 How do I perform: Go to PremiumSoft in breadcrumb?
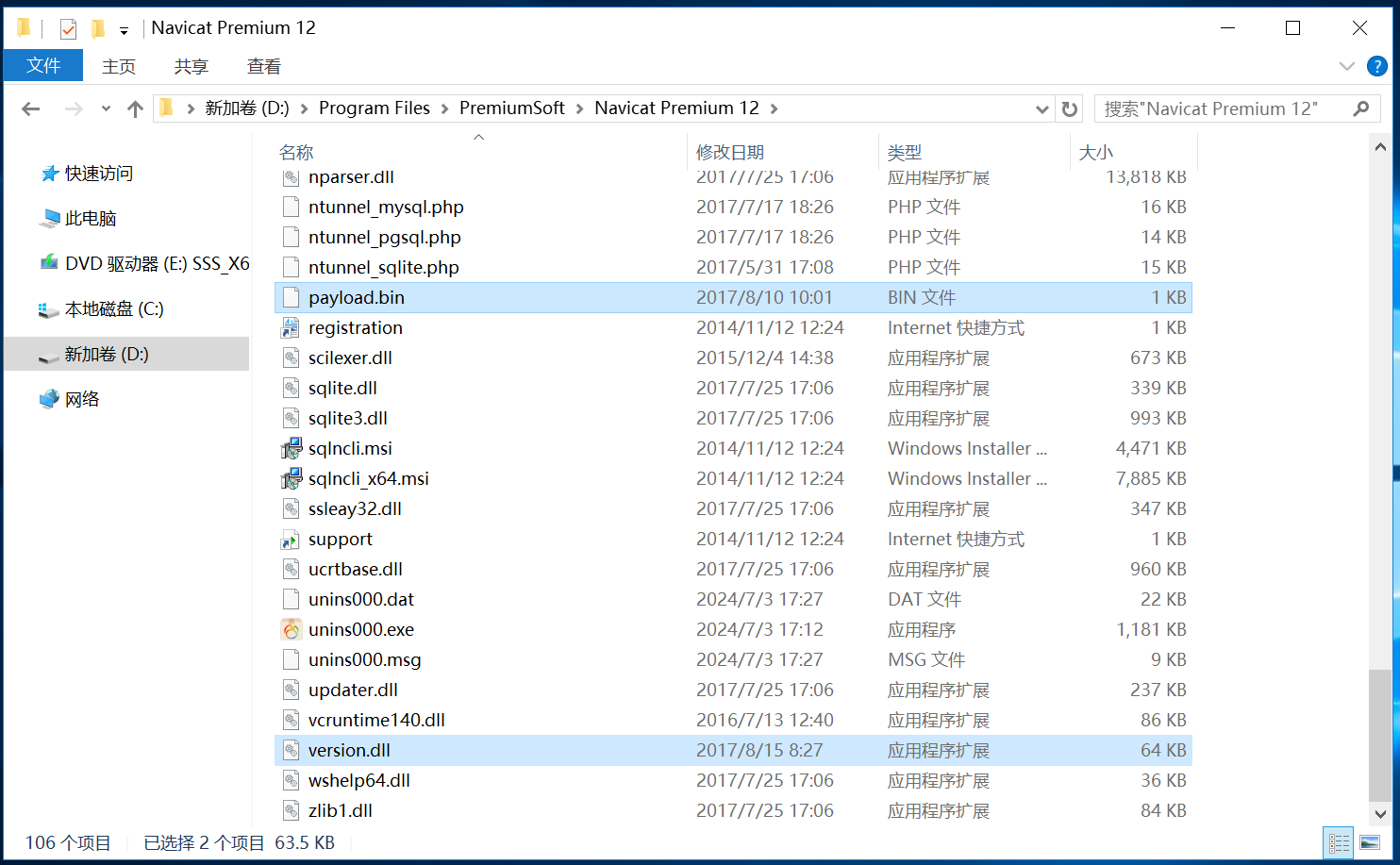[x=512, y=108]
